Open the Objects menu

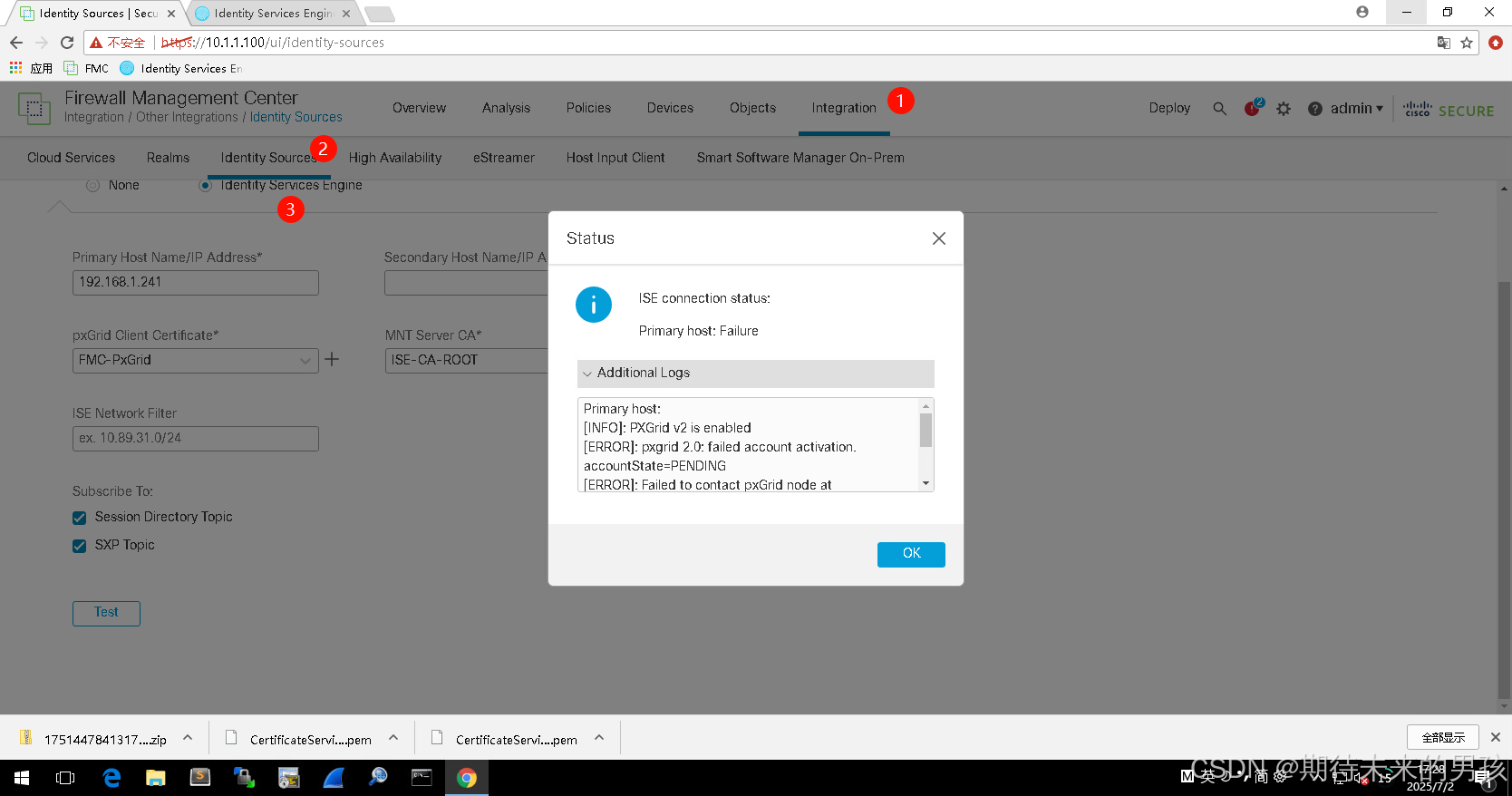(x=752, y=108)
